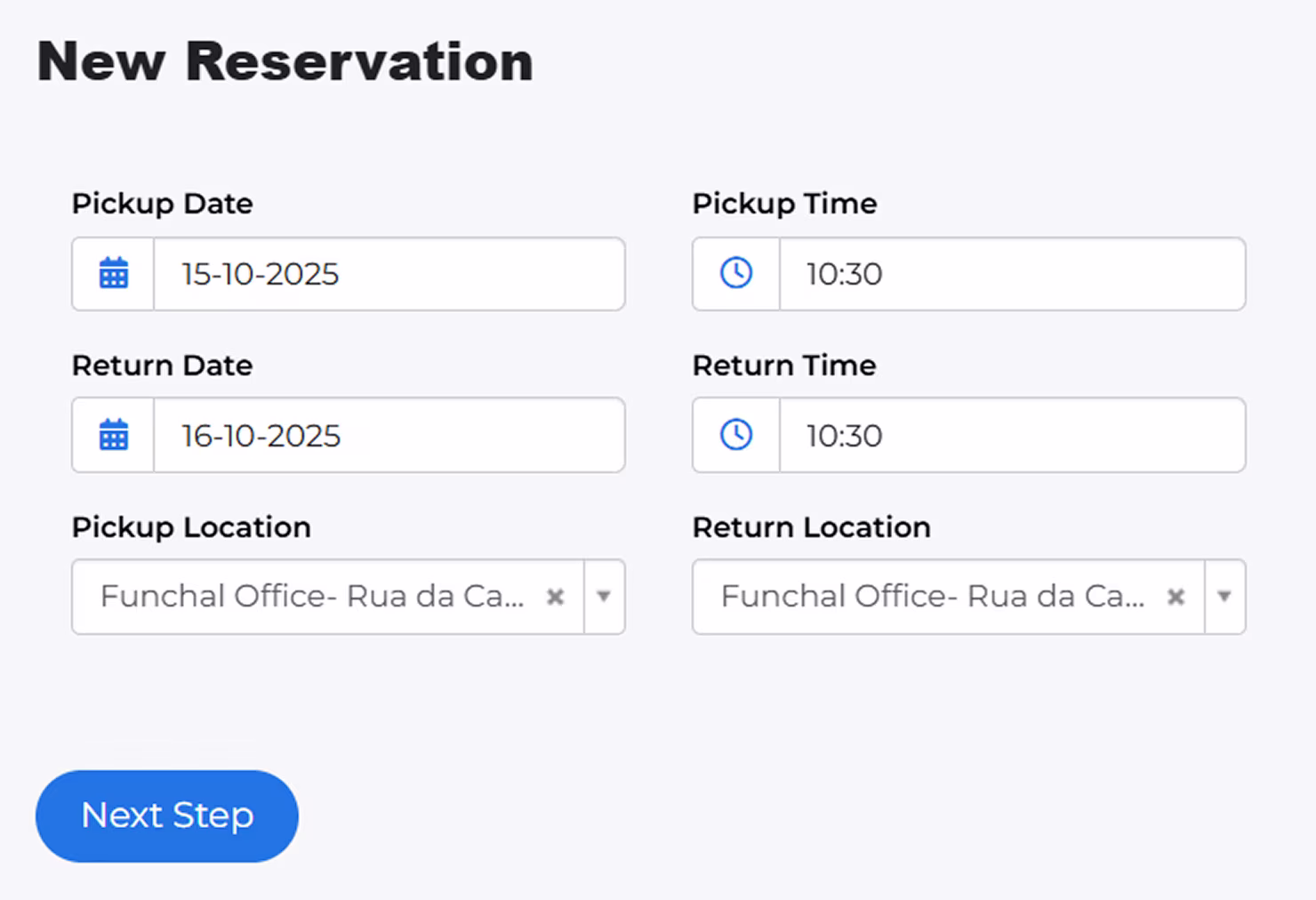Click the Return Date calendar icon
This screenshot has height=900, width=1316.
point(114,436)
